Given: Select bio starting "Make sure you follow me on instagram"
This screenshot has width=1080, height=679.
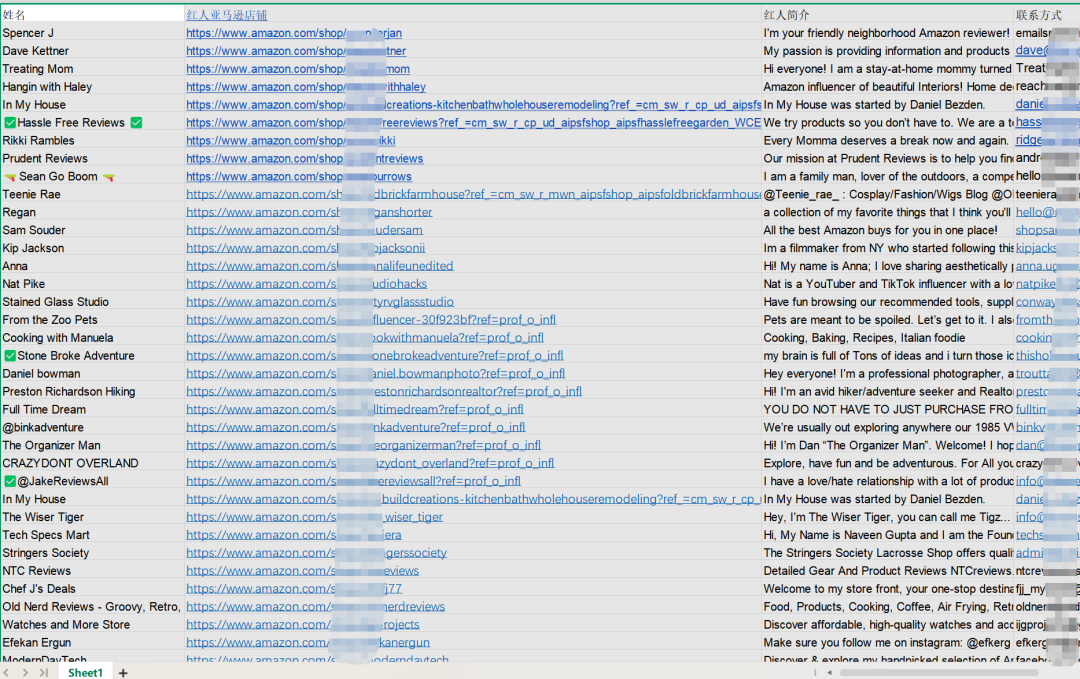Looking at the screenshot, I should pos(887,643).
